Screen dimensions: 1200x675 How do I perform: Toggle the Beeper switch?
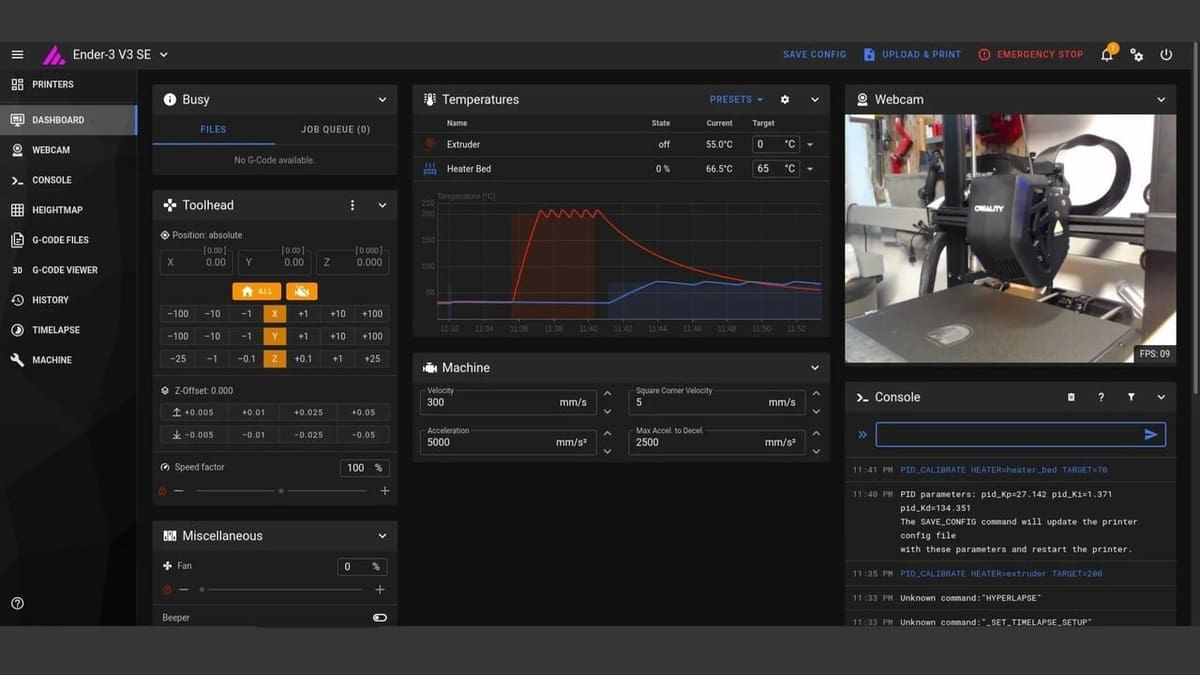(379, 618)
